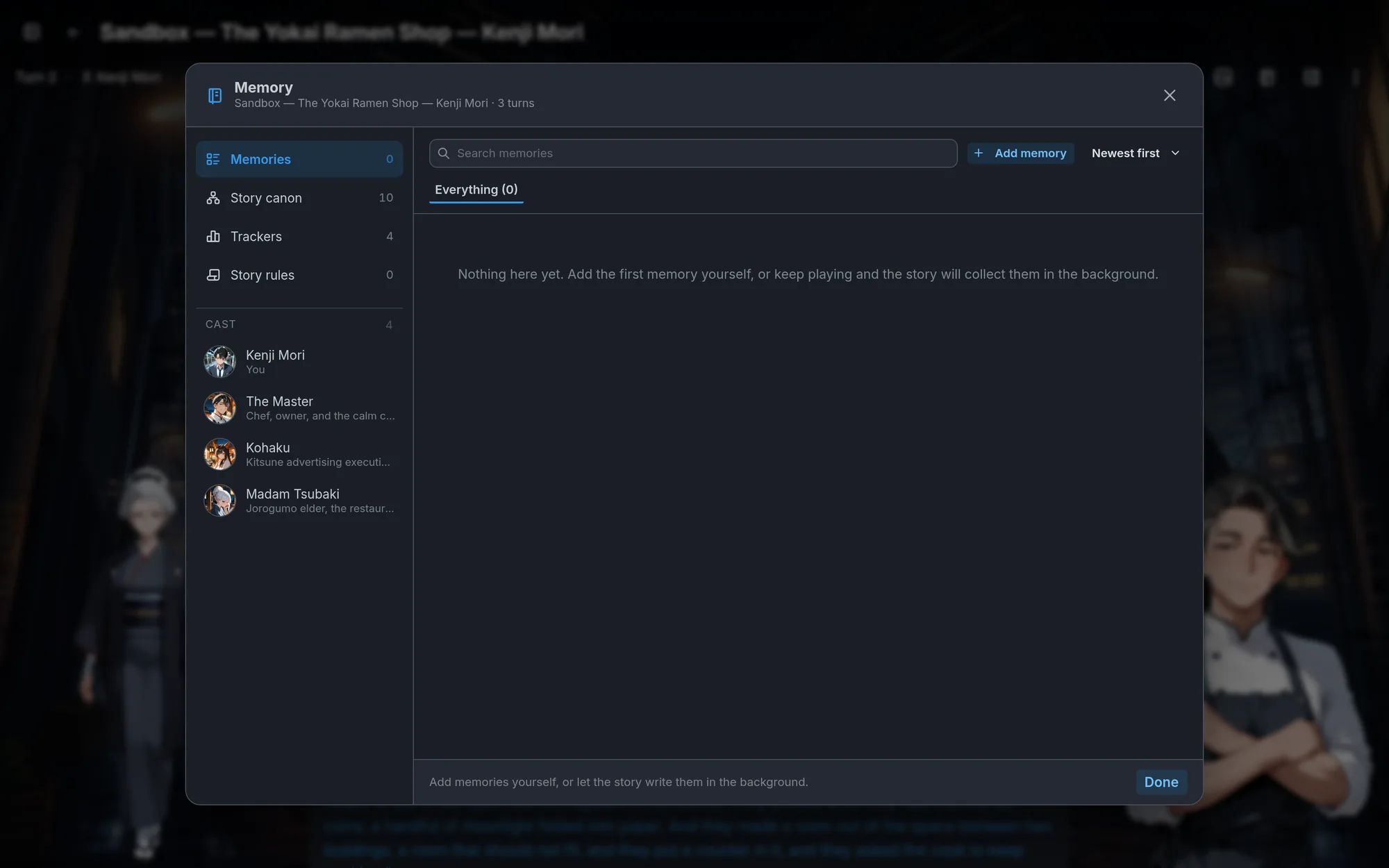Screen dimensions: 1389x868
Task: Click the Story rules icon
Action: point(213,275)
